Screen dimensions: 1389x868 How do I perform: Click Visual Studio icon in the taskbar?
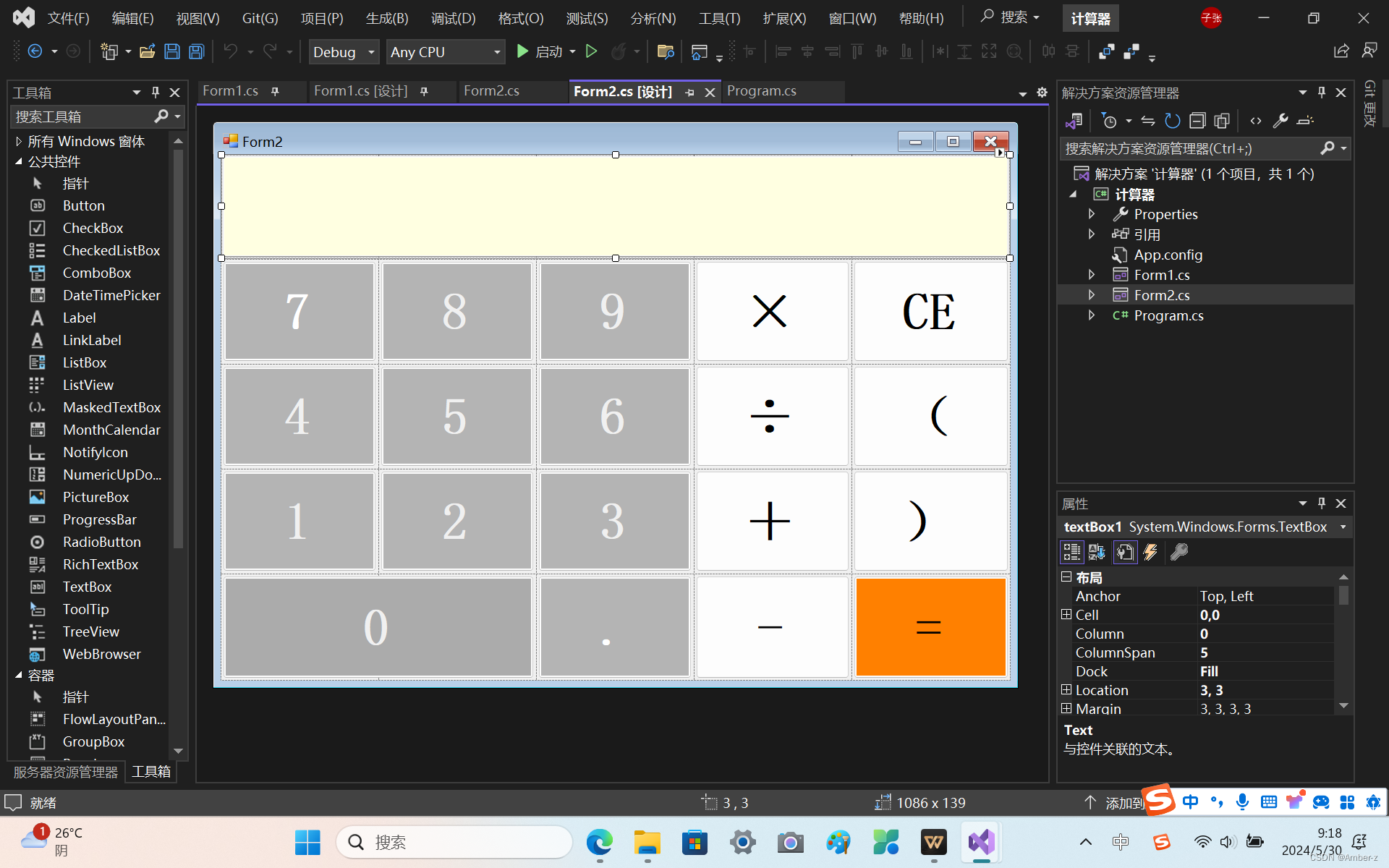pyautogui.click(x=981, y=843)
